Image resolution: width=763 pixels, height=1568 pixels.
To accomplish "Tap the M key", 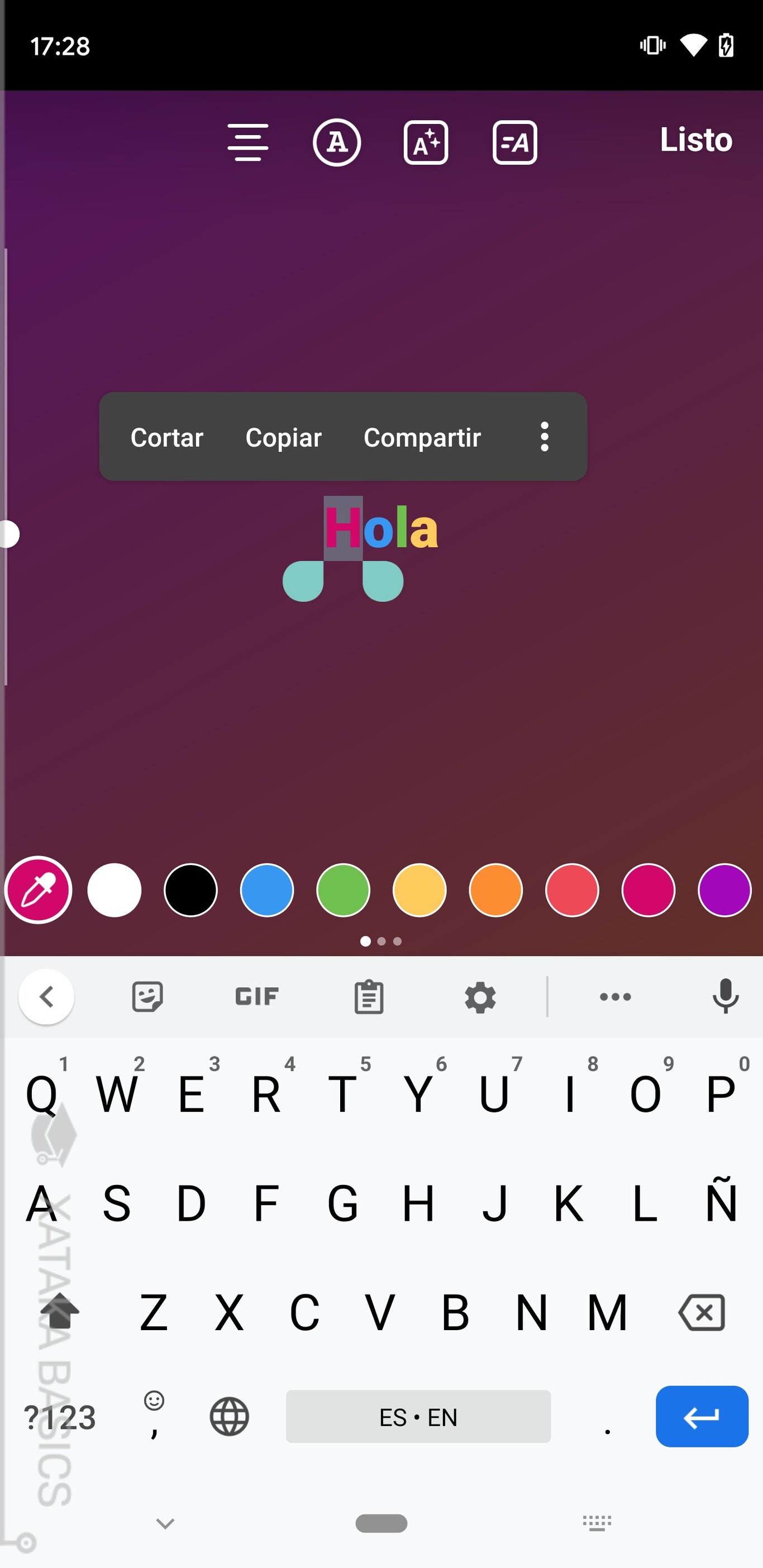I will [607, 1312].
